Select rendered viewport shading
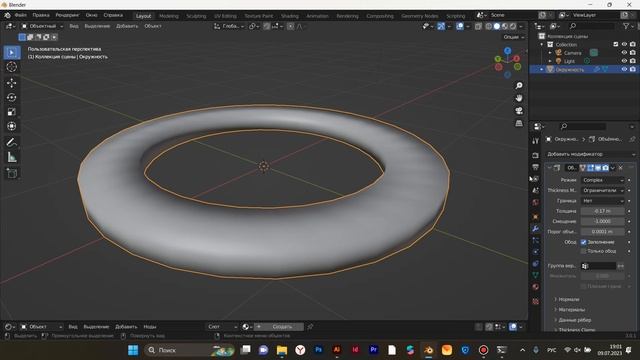640x360 pixels. click(513, 26)
